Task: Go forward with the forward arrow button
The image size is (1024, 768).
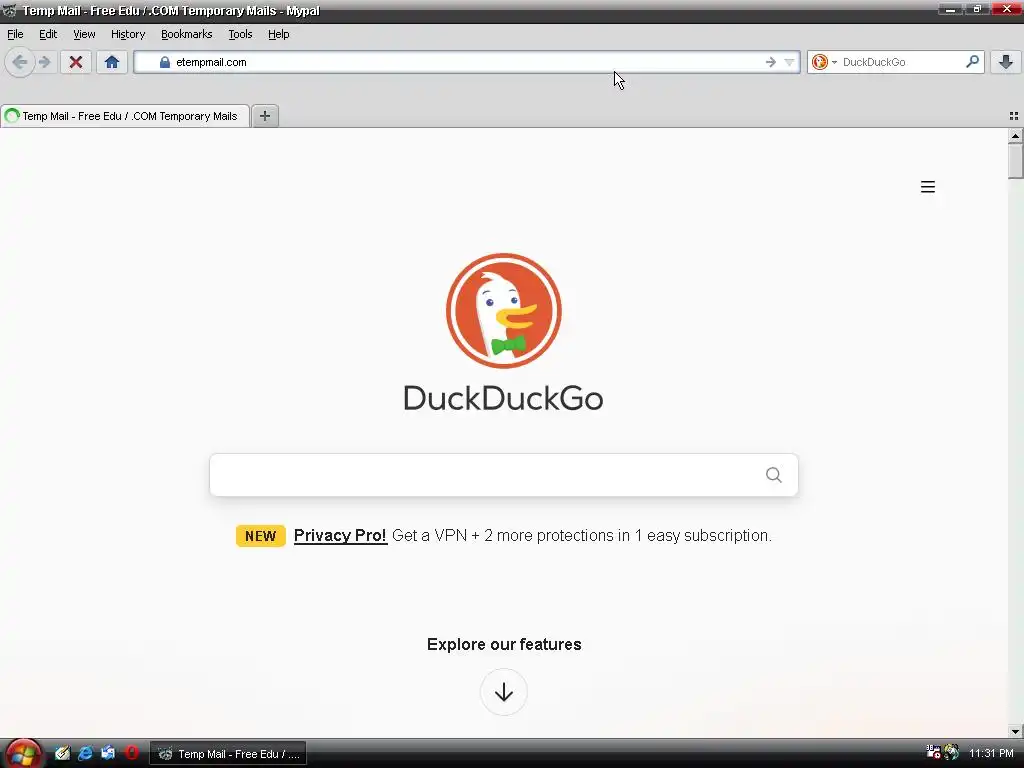Action: click(44, 62)
